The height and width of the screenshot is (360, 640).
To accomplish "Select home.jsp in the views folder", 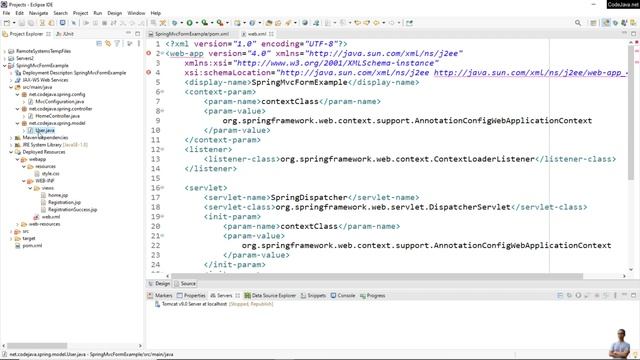I will [58, 196].
